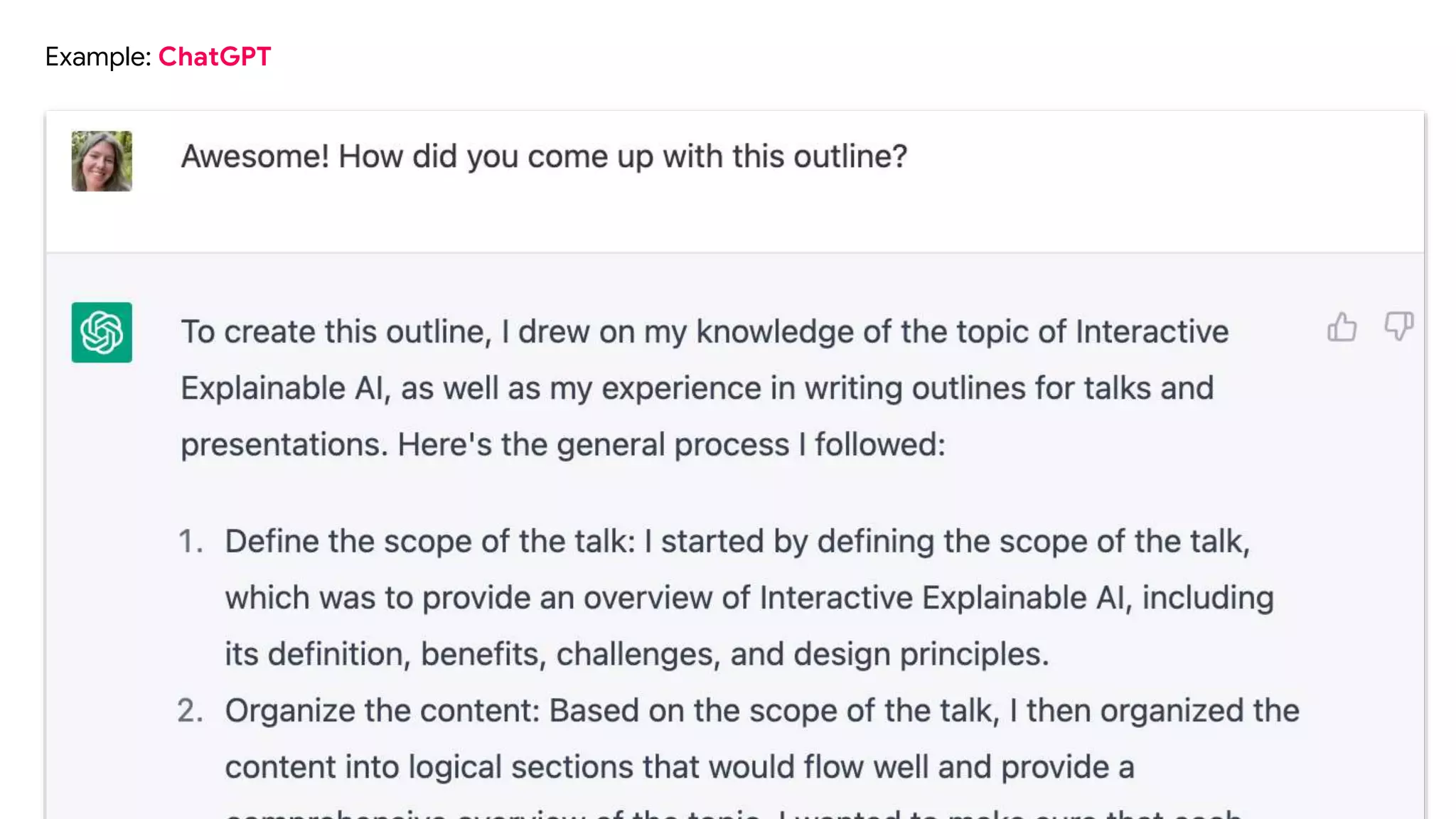Click 'Organize the content:' list heading
The image size is (1456, 819).
(382, 710)
